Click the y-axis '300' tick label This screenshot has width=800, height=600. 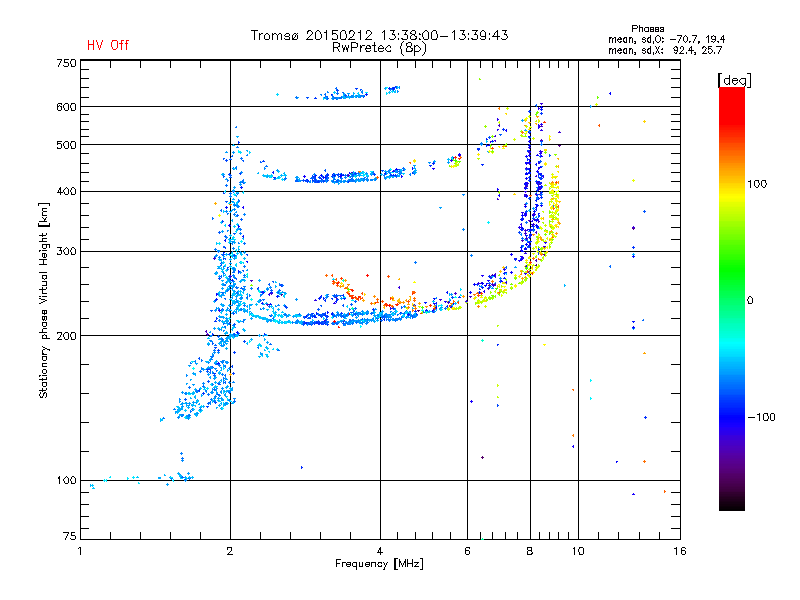coord(66,252)
